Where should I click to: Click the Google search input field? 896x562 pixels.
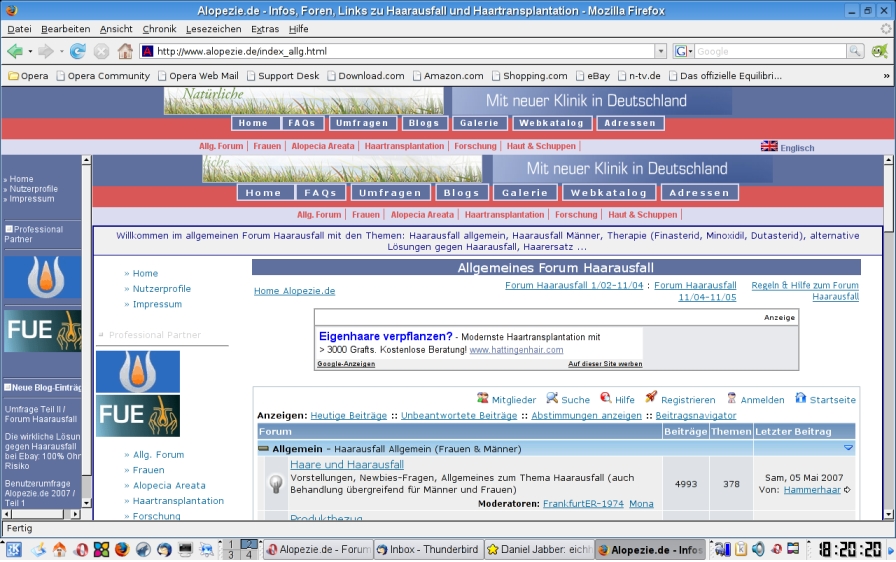tap(768, 51)
